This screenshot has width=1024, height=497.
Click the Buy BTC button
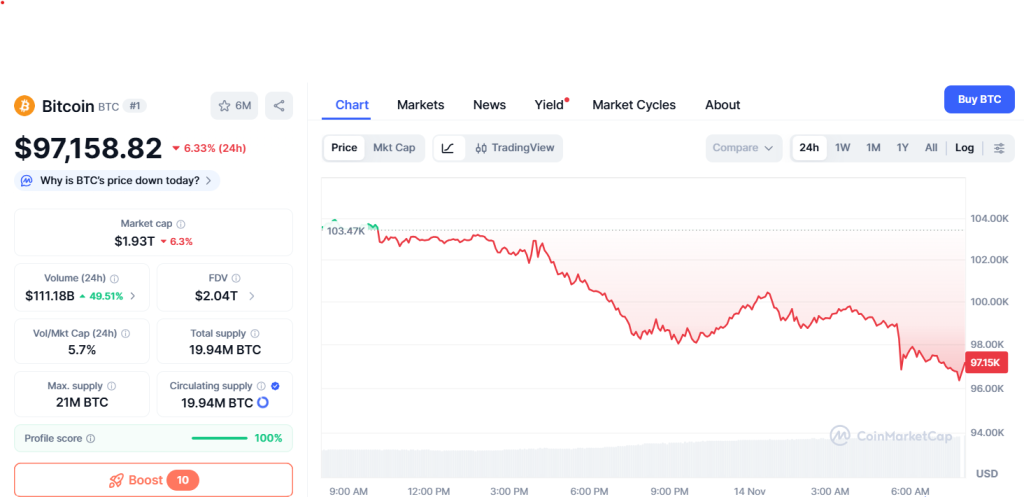click(x=979, y=100)
